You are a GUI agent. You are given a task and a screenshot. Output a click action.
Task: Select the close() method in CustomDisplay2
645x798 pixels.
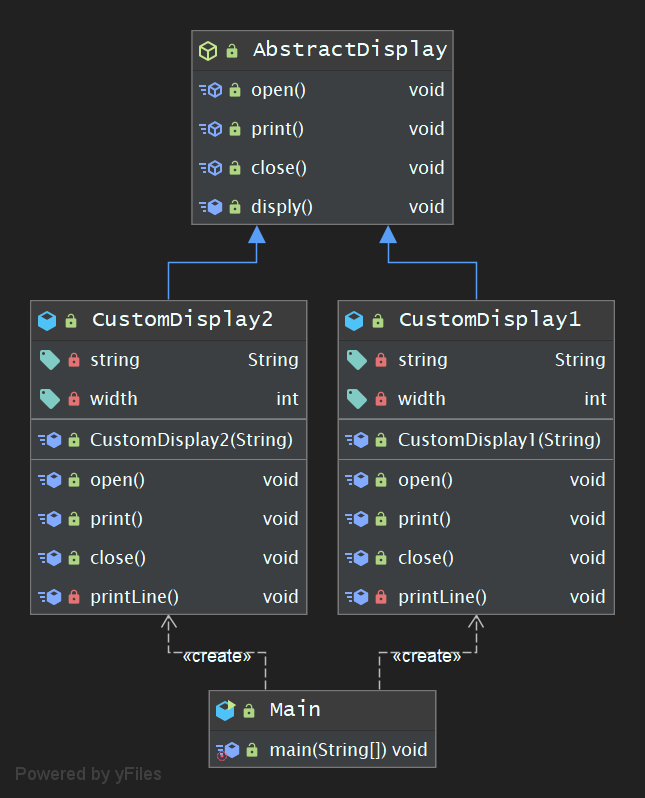(118, 558)
